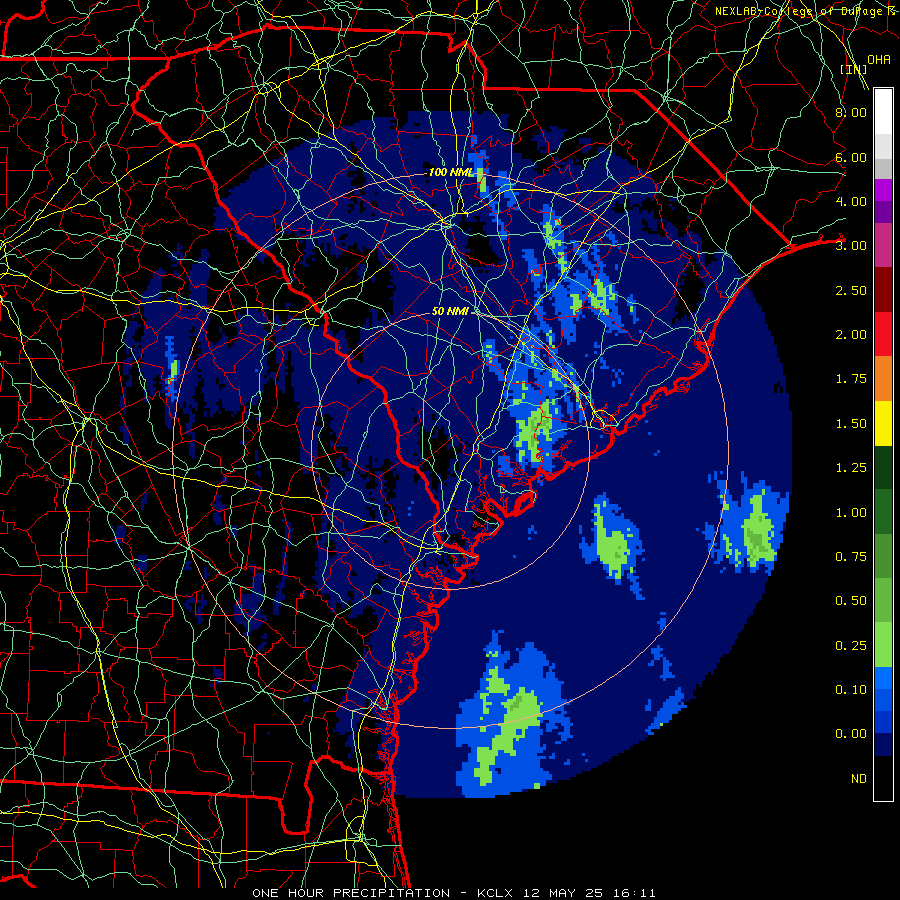
Task: Click the 0.10 legend value
Action: point(851,690)
